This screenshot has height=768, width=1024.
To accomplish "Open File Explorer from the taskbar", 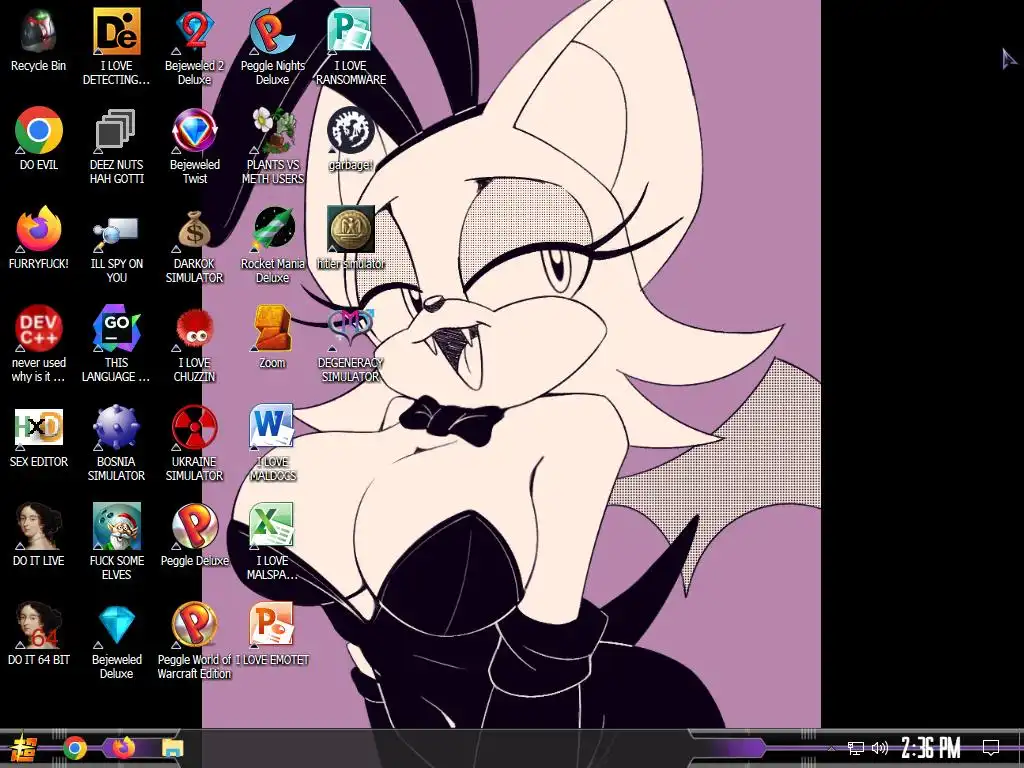I will [x=172, y=748].
